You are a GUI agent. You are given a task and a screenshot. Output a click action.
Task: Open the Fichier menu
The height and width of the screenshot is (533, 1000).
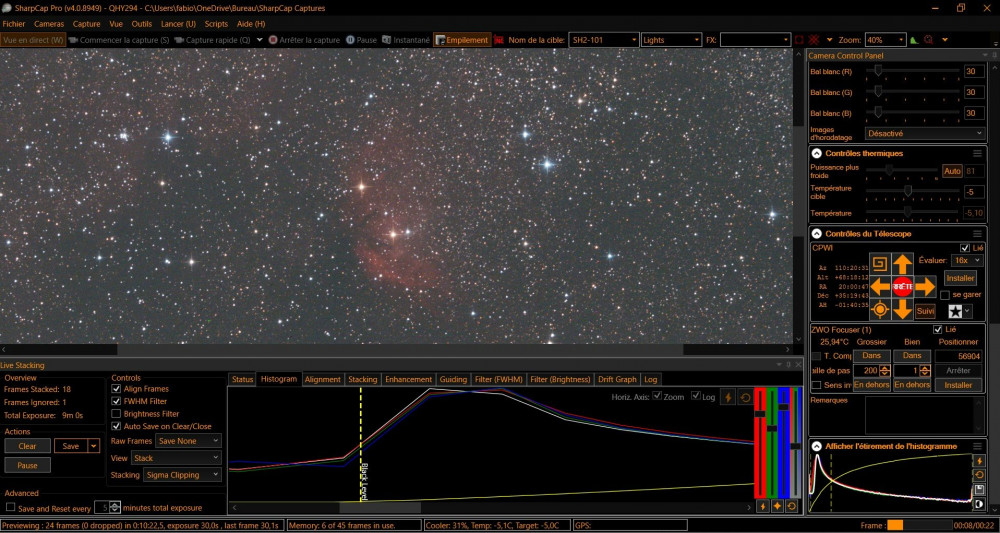point(14,24)
